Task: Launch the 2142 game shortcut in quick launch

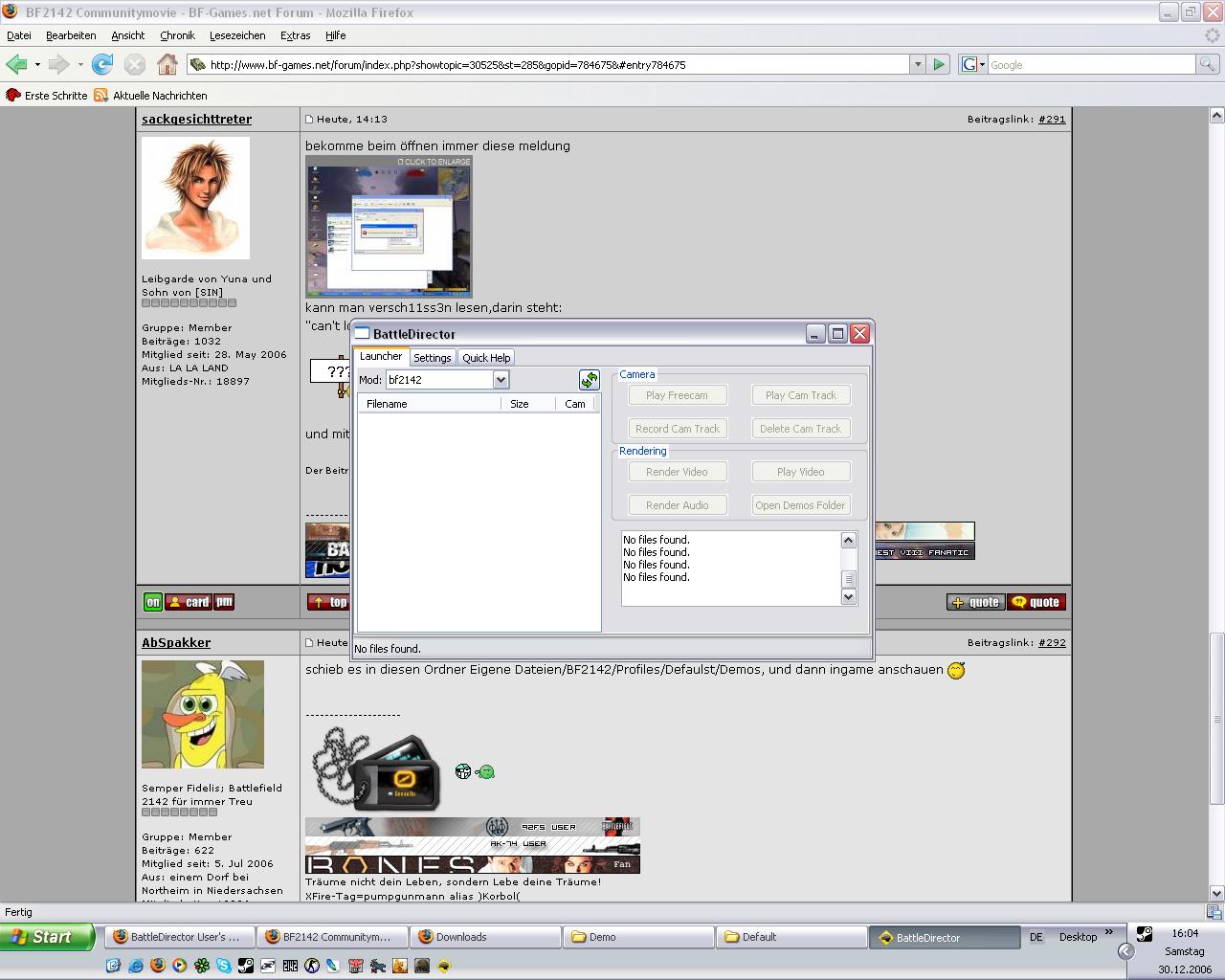Action: click(290, 966)
